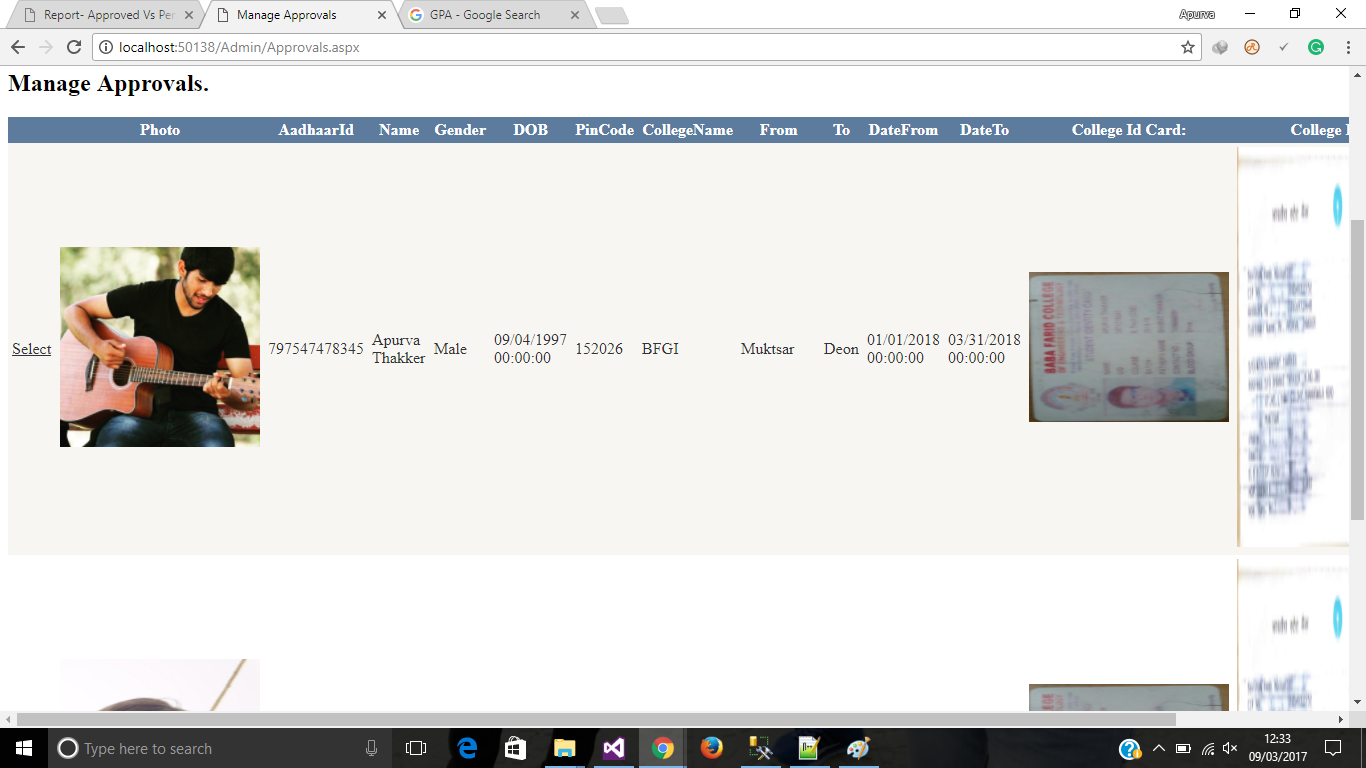Click Select link for Apurva Thakker
The image size is (1366, 768).
click(31, 349)
